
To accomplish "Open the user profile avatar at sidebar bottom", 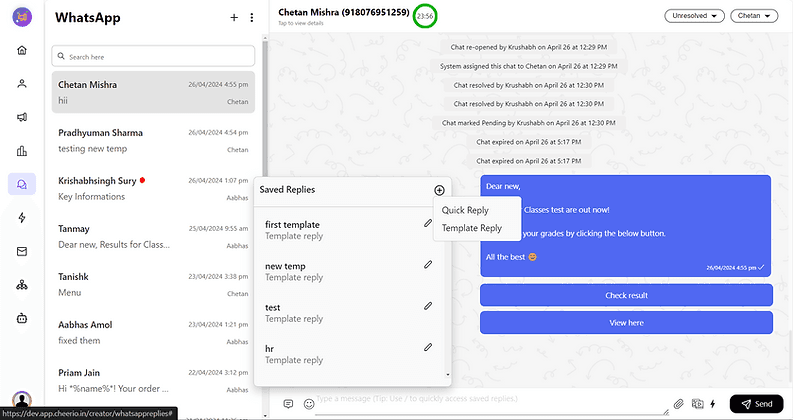I will [22, 400].
